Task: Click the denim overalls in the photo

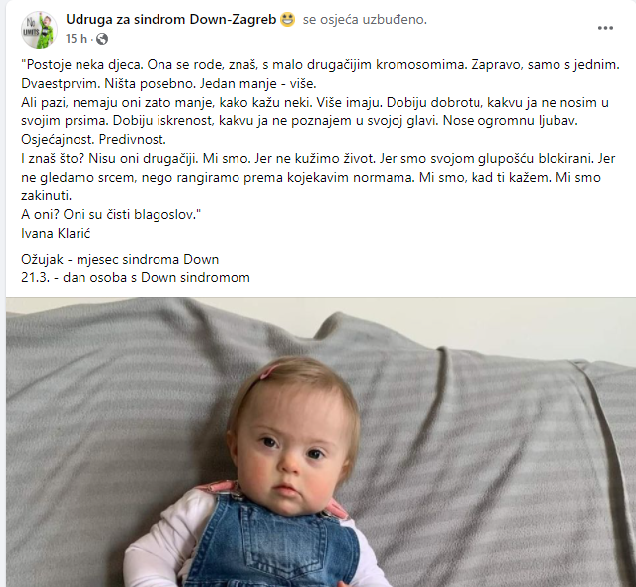Action: coord(271,544)
